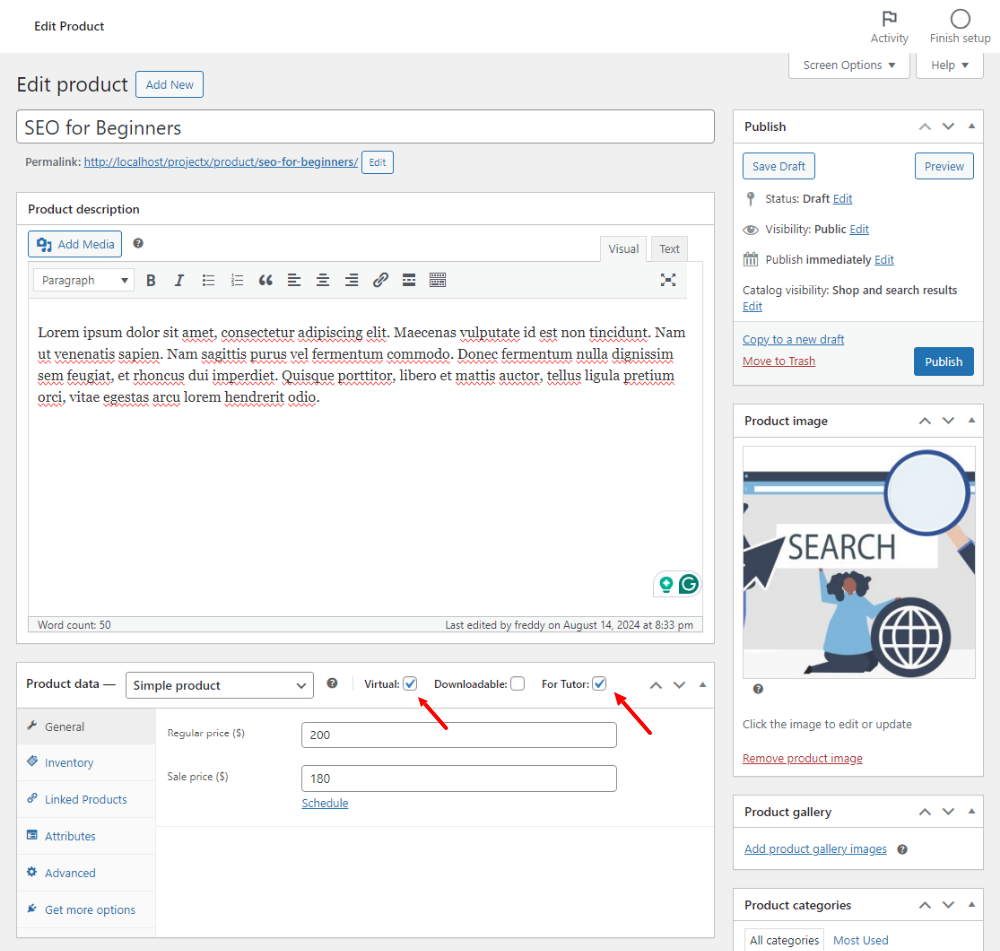Image resolution: width=1000 pixels, height=951 pixels.
Task: Apply italic formatting in editor toolbar
Action: point(179,280)
